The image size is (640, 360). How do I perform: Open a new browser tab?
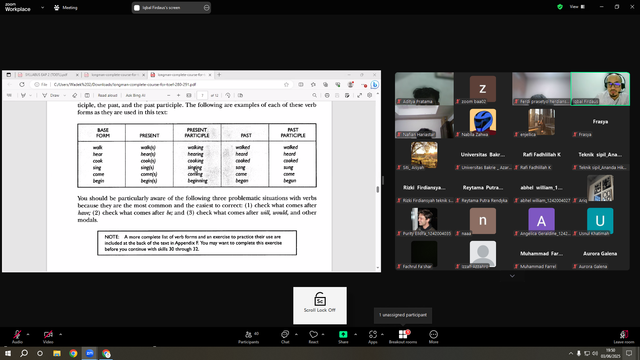219,75
